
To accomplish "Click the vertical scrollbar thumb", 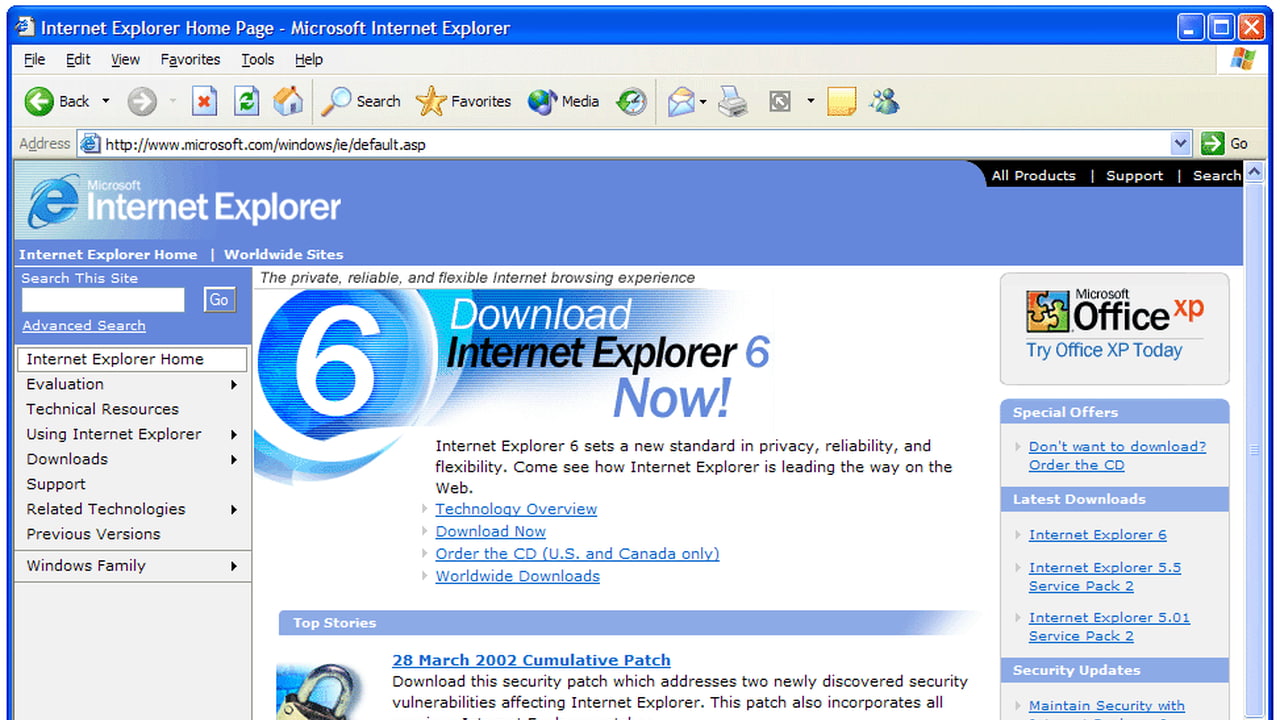I will (1255, 450).
